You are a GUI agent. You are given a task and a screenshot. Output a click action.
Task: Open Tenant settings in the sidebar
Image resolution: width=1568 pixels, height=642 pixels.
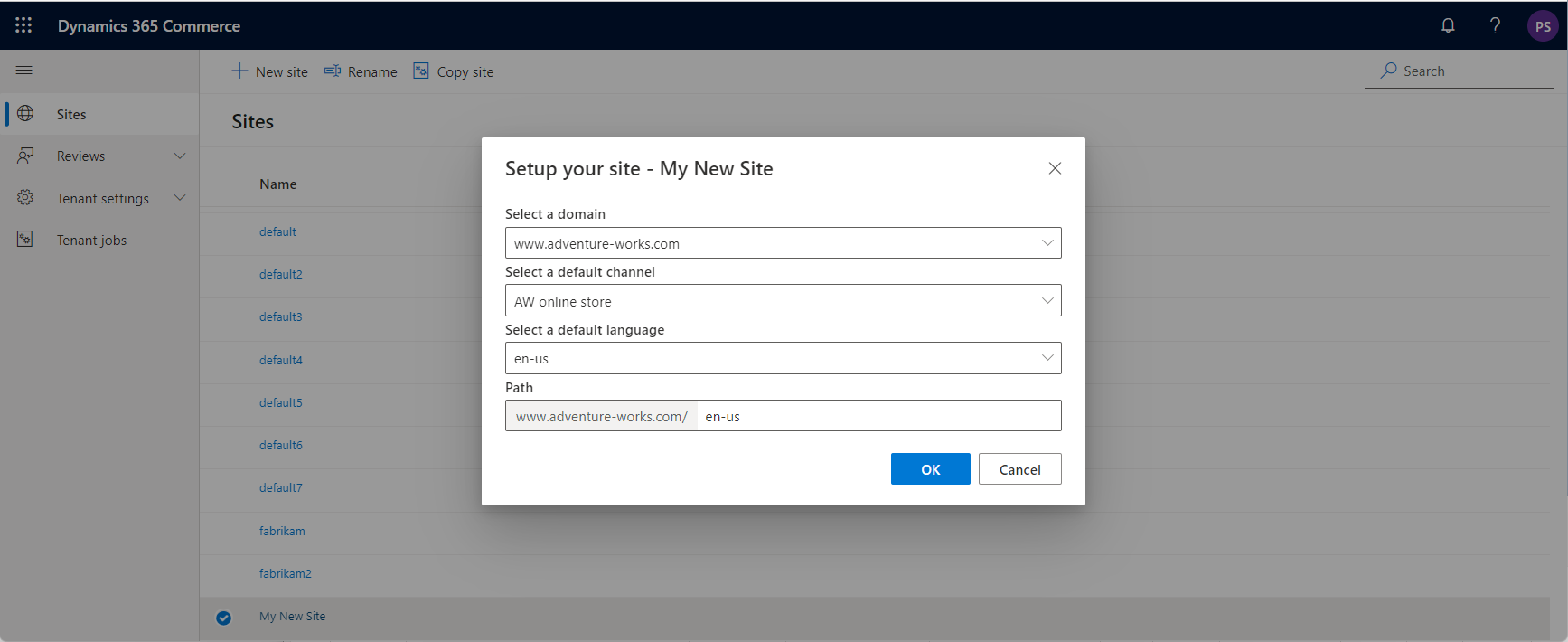point(99,198)
